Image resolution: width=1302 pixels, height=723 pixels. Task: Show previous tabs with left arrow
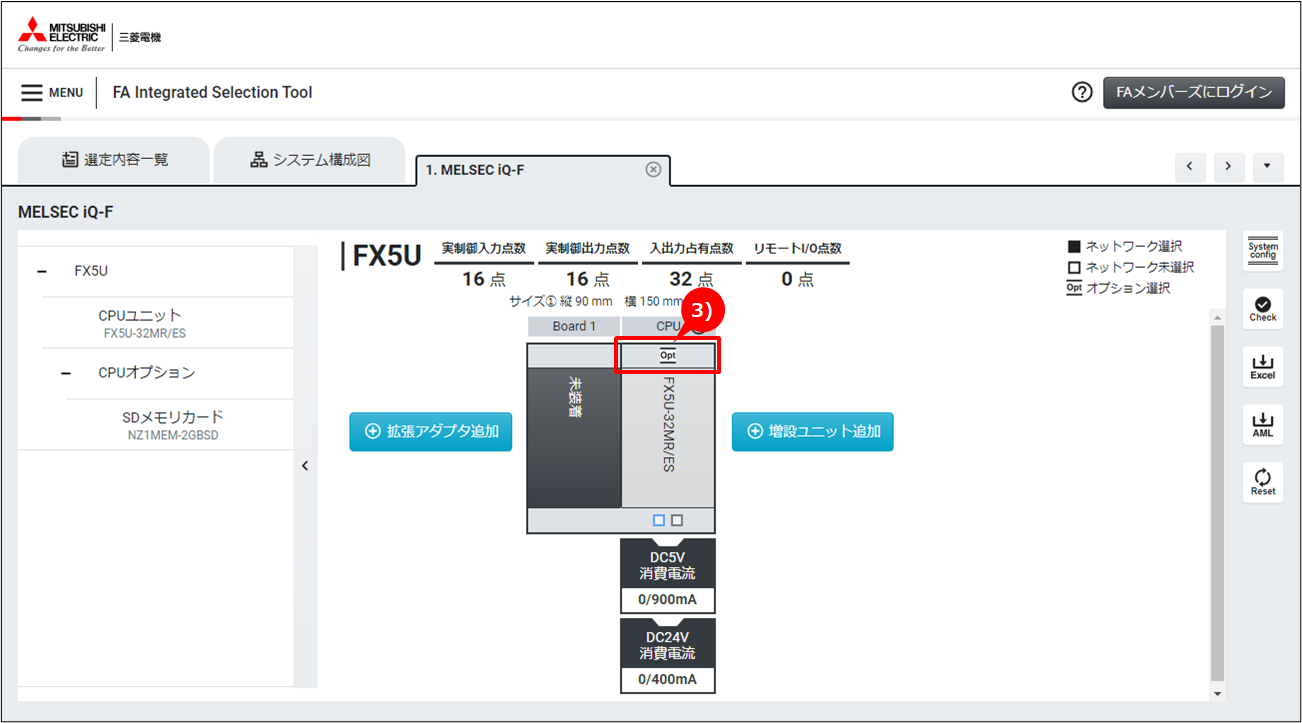pos(1189,167)
